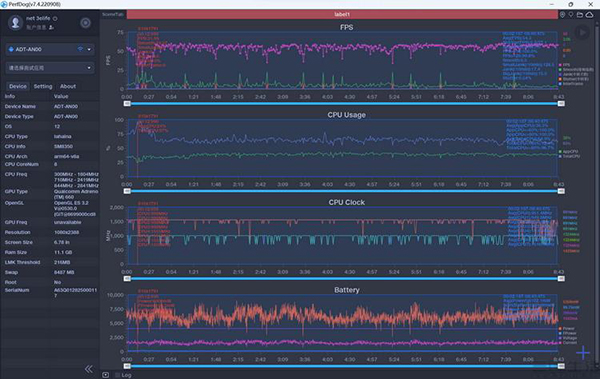
Task: Click the blue plus add-chart icon
Action: pyautogui.click(x=583, y=352)
